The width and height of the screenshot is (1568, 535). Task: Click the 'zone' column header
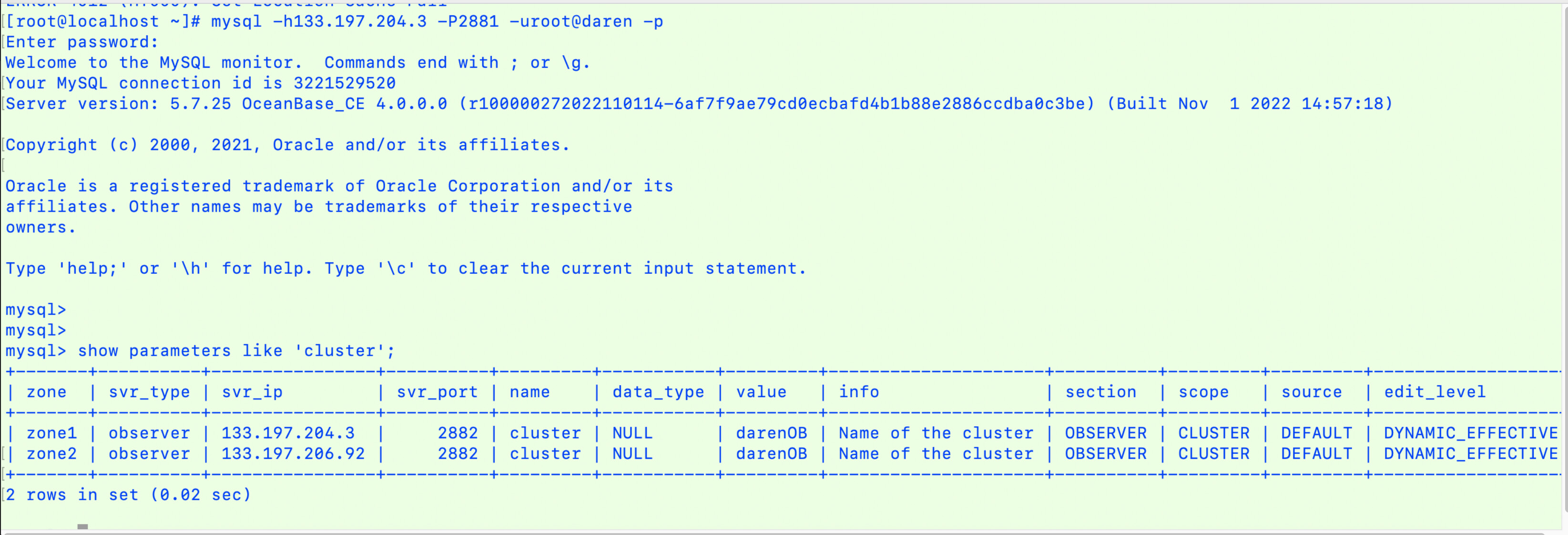pyautogui.click(x=46, y=392)
